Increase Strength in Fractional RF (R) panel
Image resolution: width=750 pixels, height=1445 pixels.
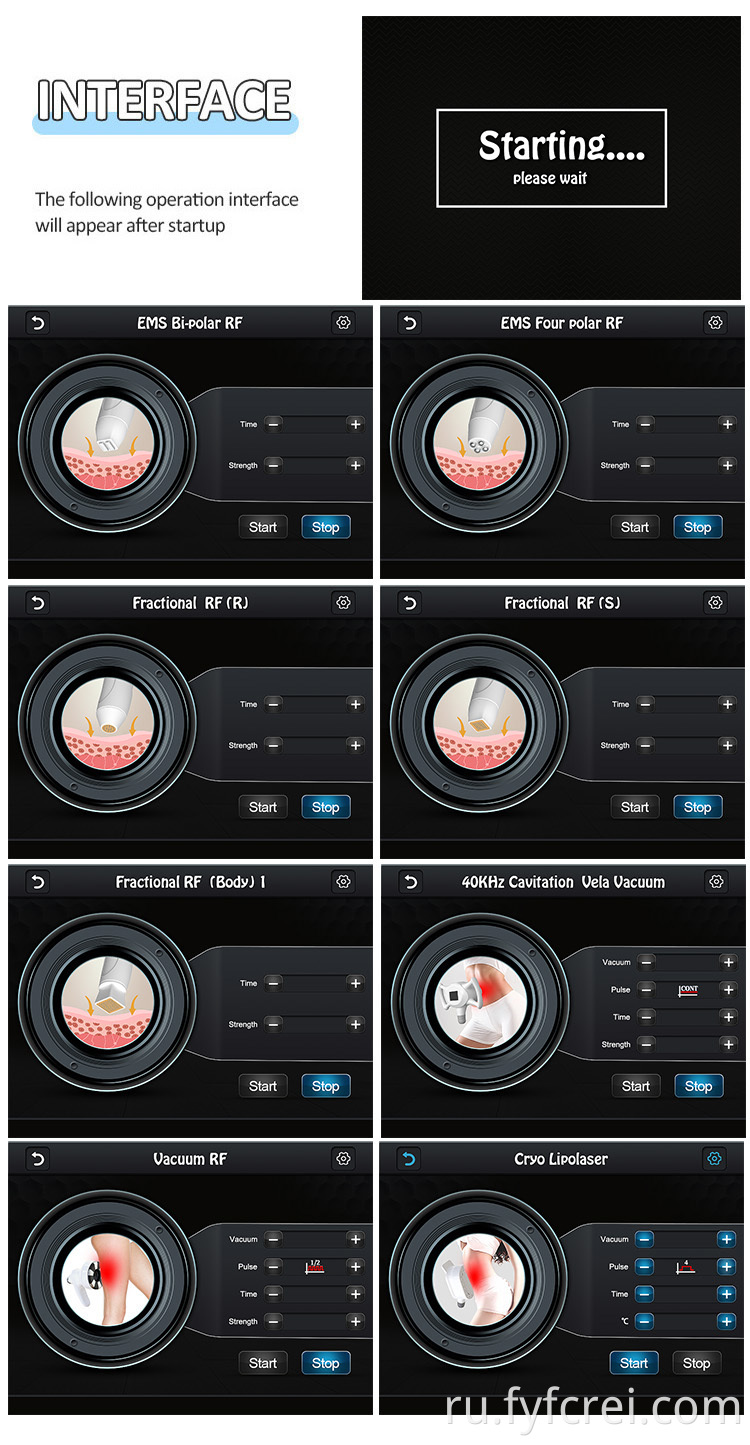coord(355,745)
